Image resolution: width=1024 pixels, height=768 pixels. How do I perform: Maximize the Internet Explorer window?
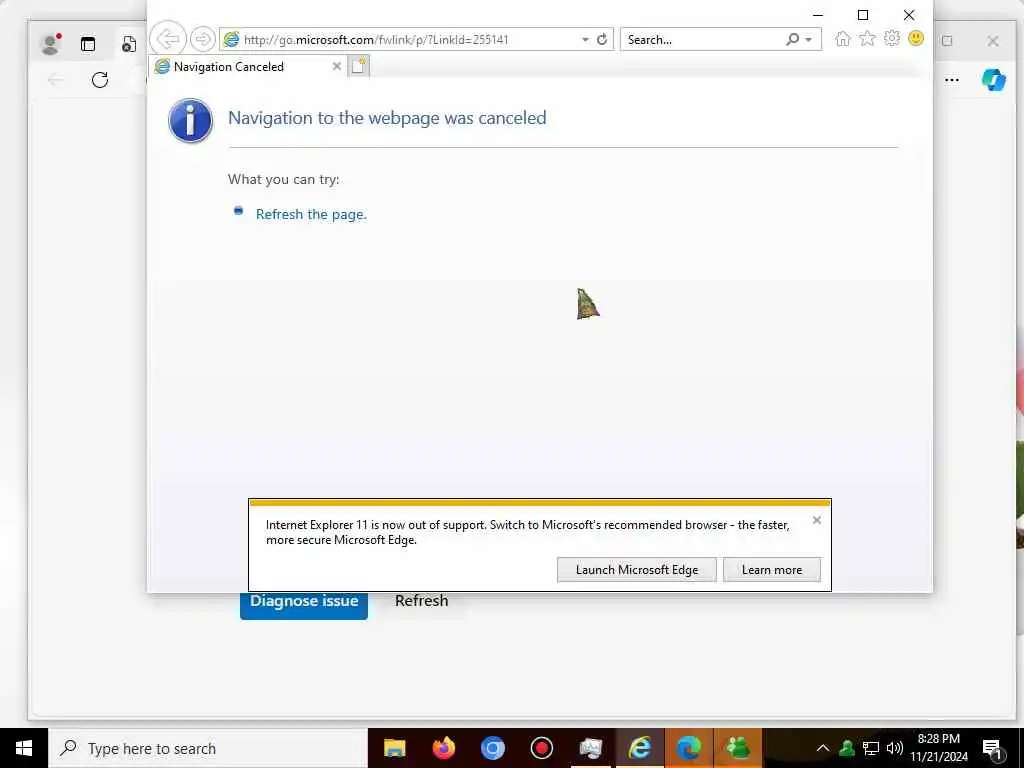(863, 15)
